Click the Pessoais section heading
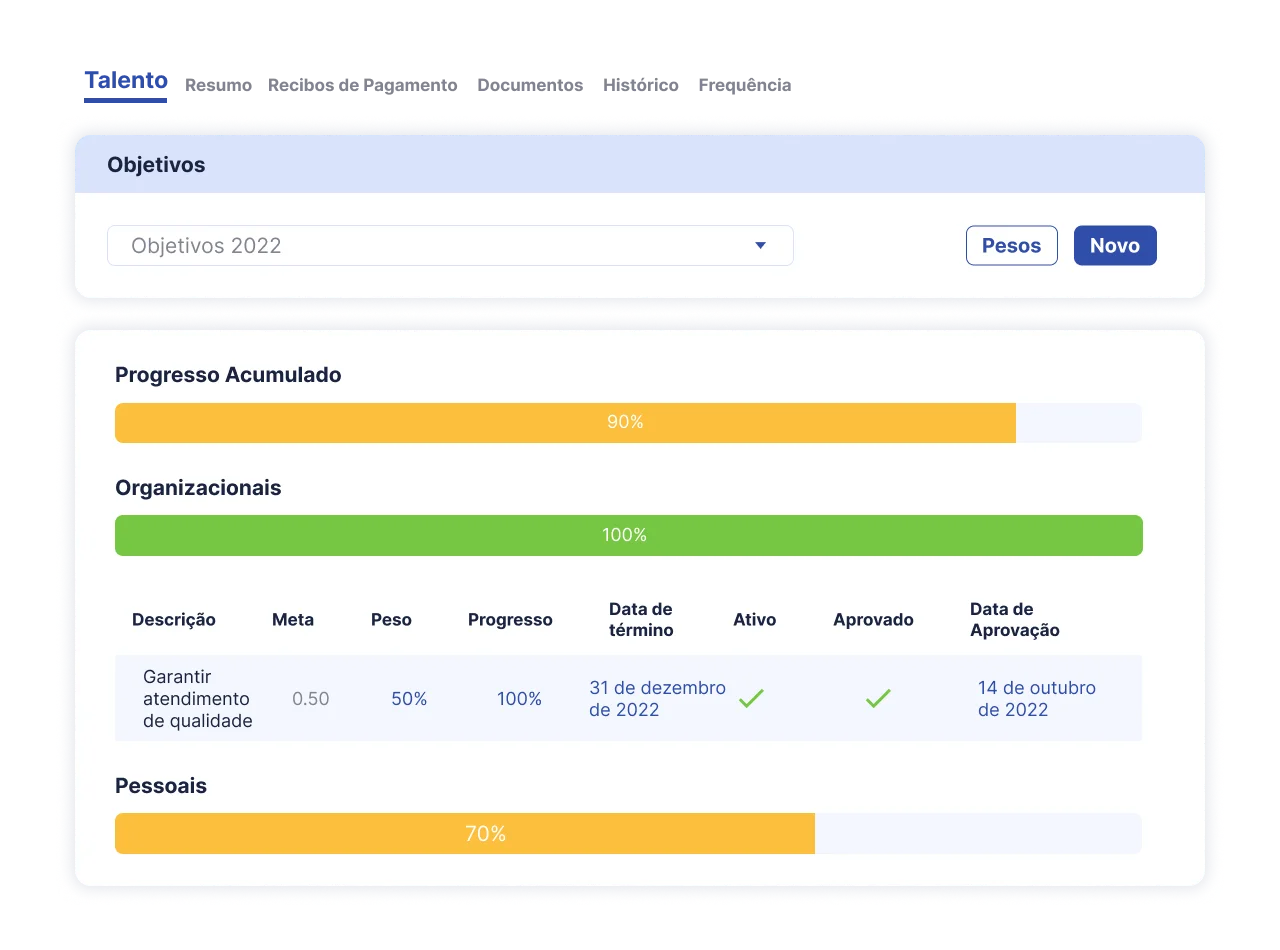The height and width of the screenshot is (950, 1280). click(x=161, y=786)
